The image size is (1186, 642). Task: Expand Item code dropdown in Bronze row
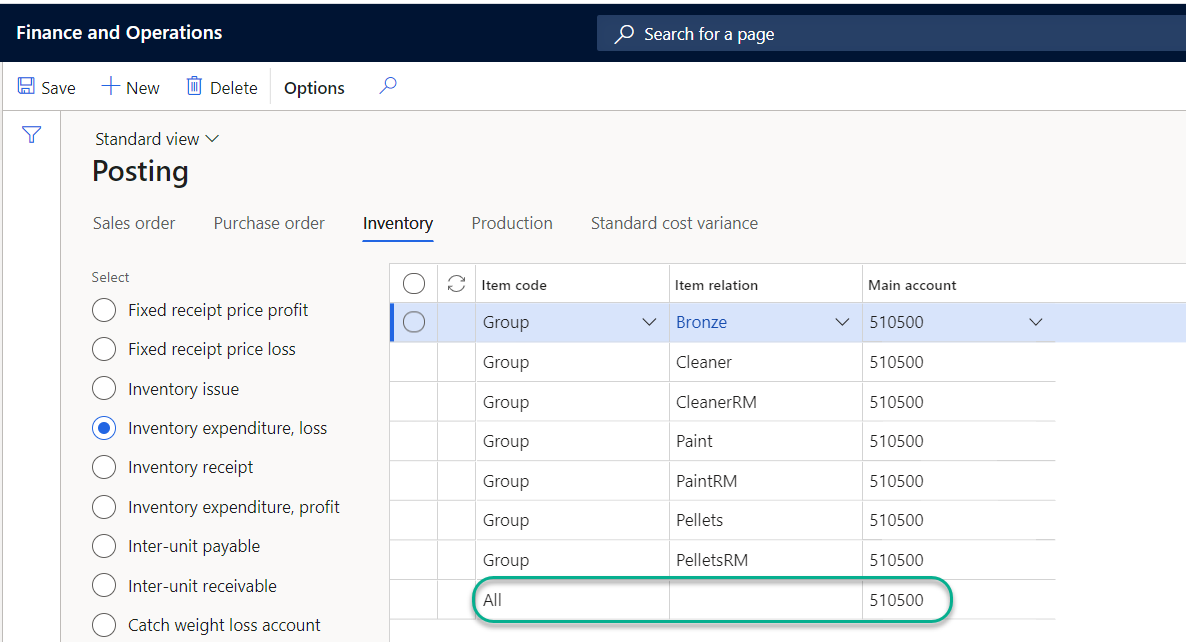(649, 322)
